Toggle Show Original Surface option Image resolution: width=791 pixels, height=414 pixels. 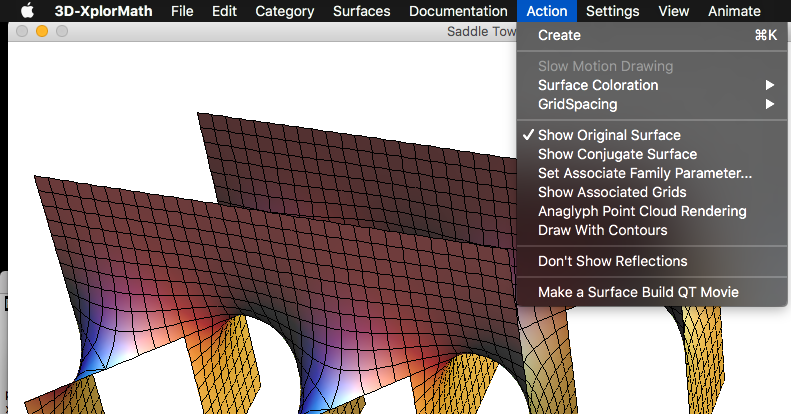(x=652, y=135)
